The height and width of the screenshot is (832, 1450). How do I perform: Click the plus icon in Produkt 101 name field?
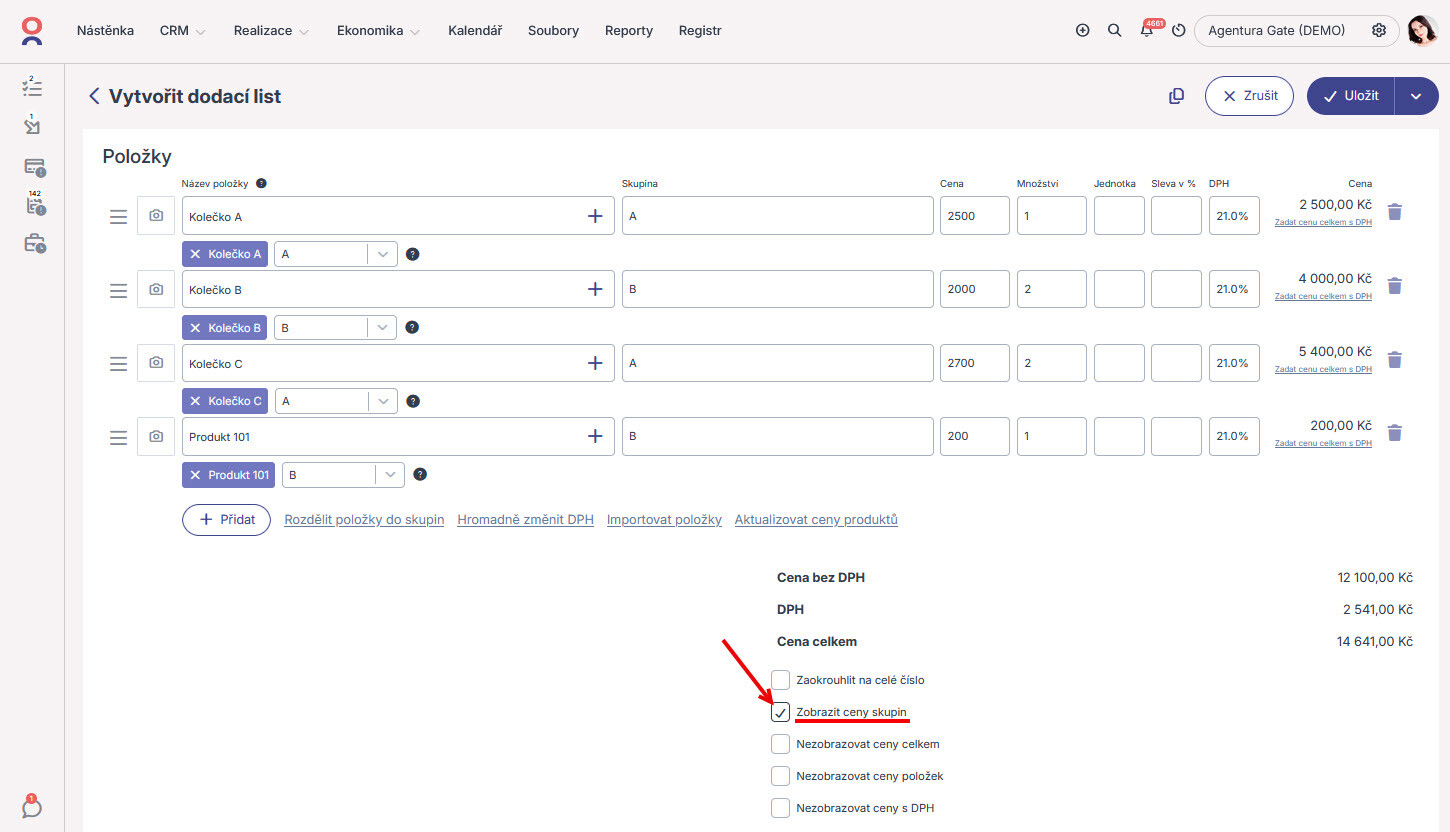tap(595, 436)
